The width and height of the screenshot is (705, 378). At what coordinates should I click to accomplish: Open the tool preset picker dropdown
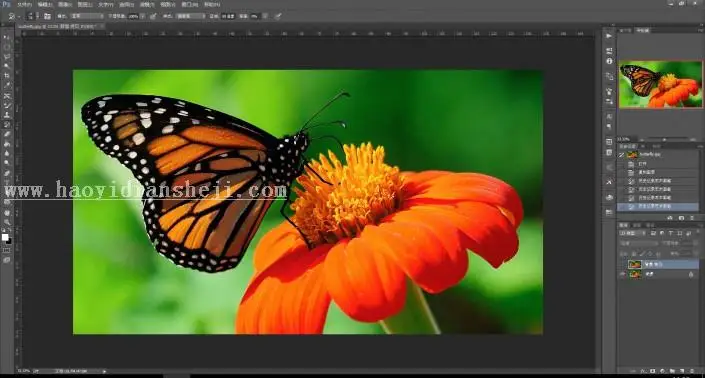(14, 16)
